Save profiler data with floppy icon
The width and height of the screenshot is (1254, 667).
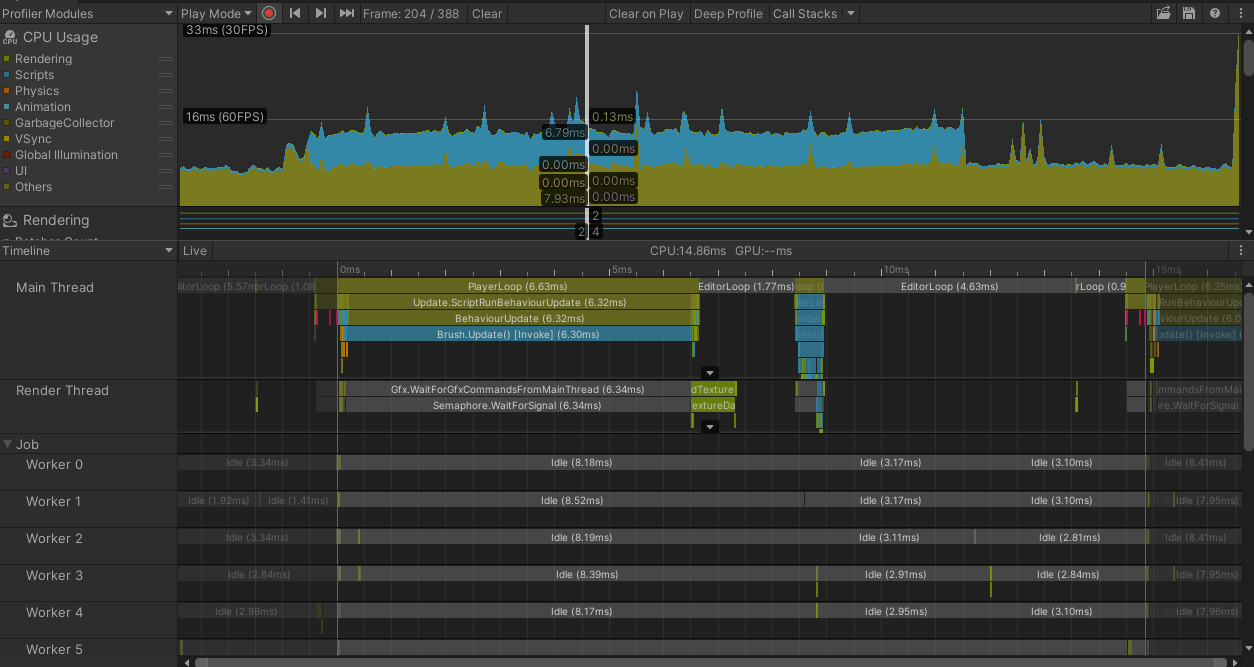[x=1189, y=13]
